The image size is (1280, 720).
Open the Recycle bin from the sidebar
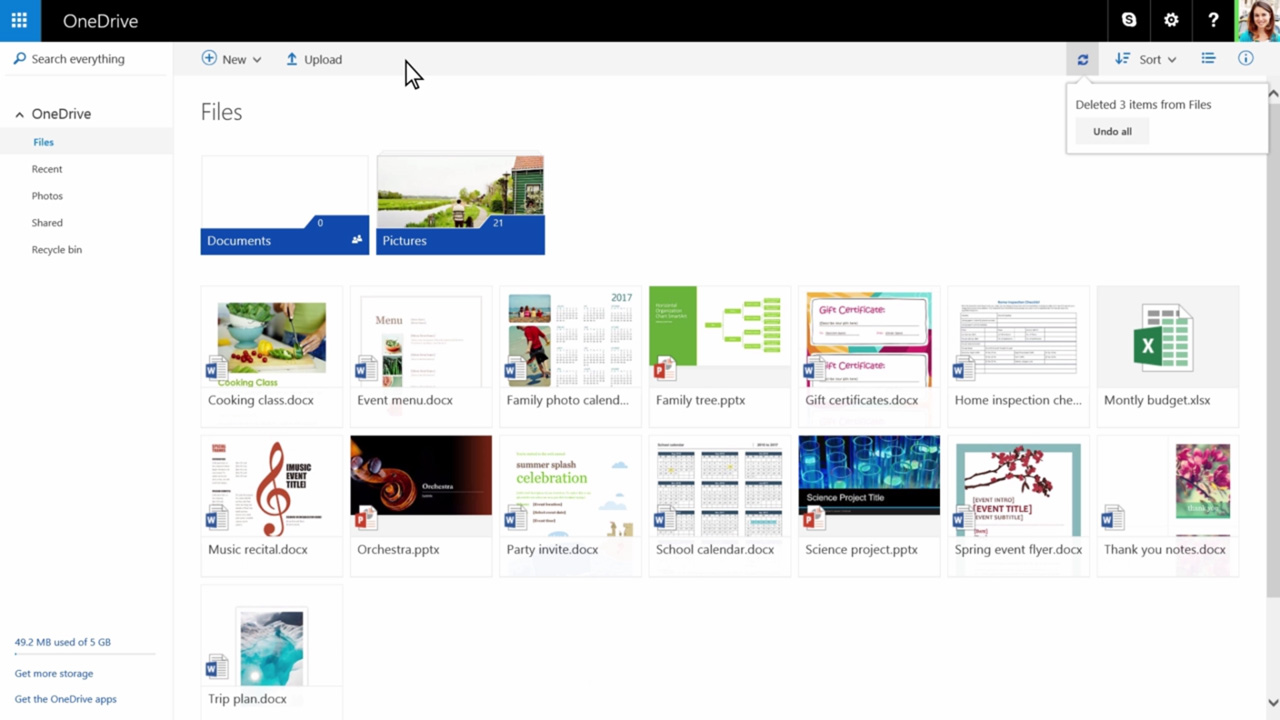point(56,249)
